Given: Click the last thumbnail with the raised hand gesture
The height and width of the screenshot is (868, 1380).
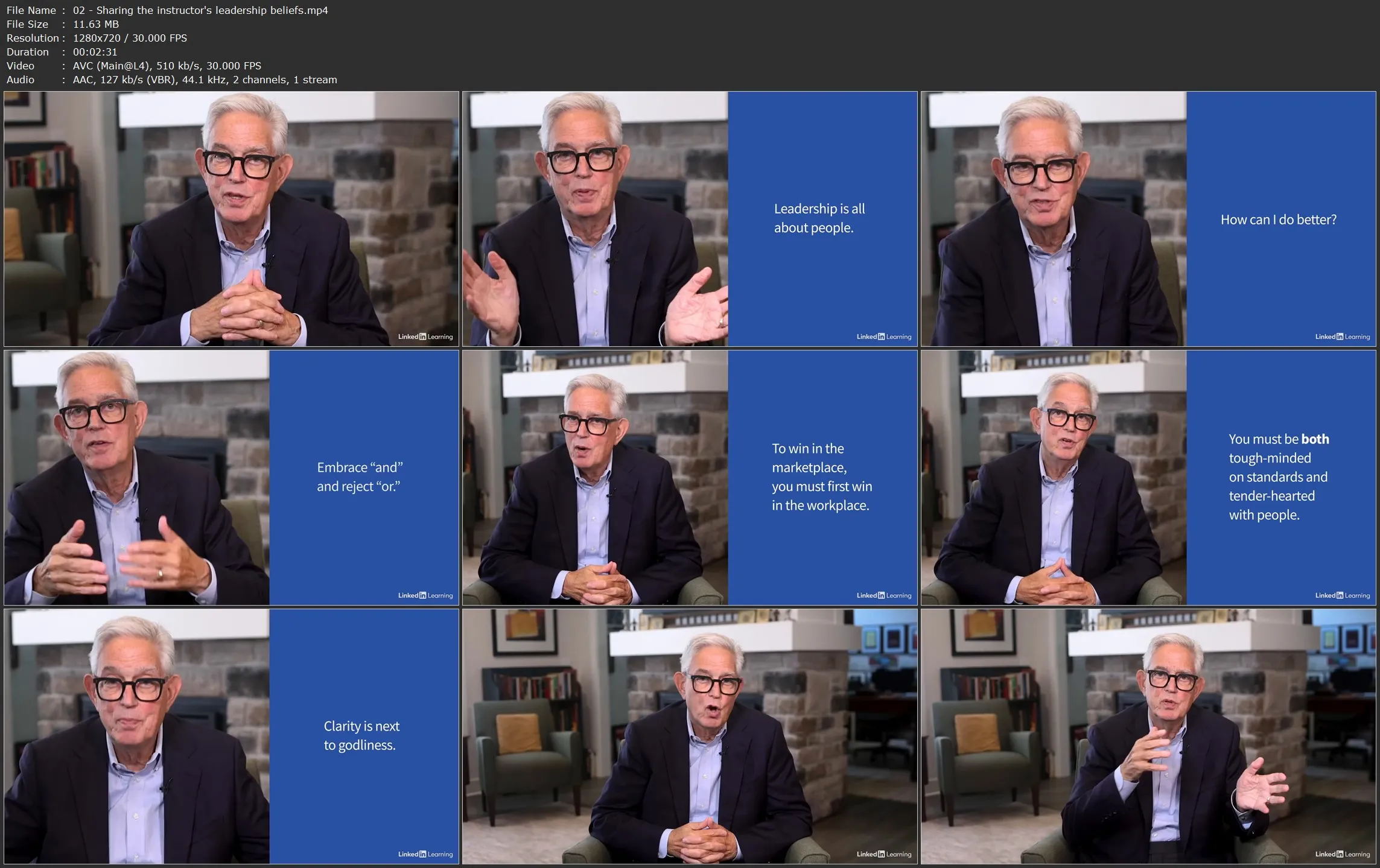Looking at the screenshot, I should point(1148,736).
